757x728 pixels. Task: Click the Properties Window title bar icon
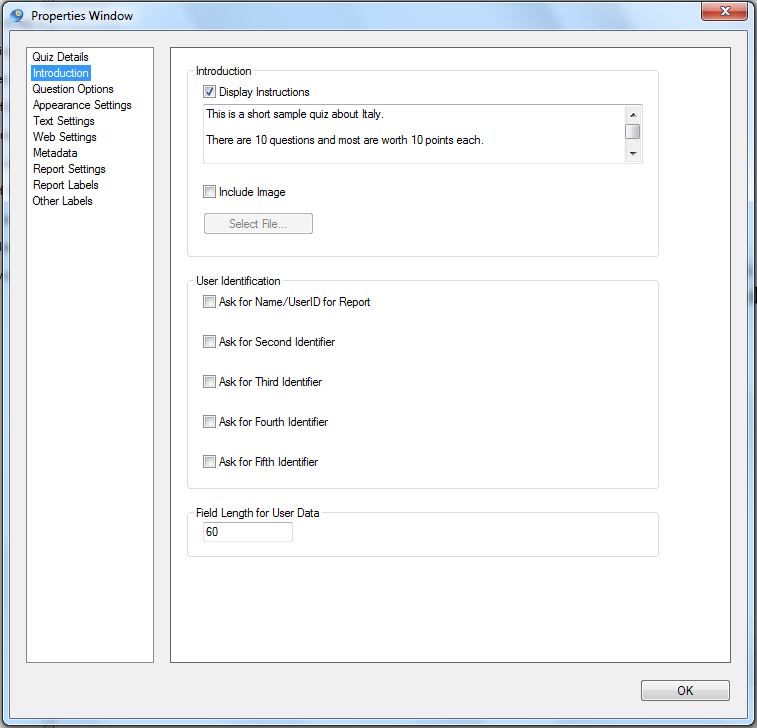[16, 16]
